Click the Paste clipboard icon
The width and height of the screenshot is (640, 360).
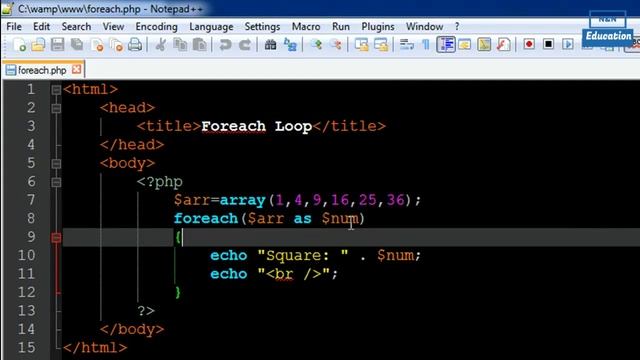[200, 44]
